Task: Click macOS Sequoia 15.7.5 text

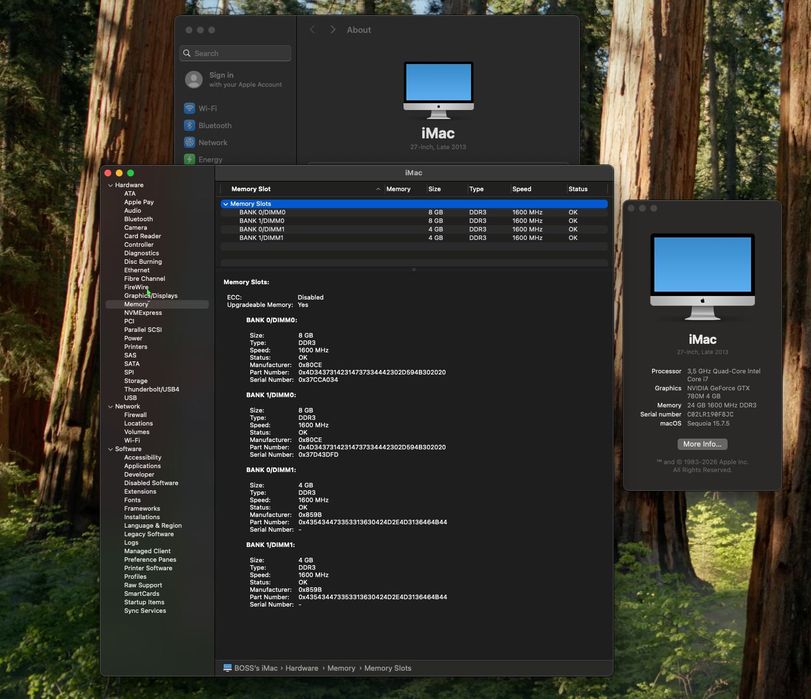Action: (x=708, y=423)
